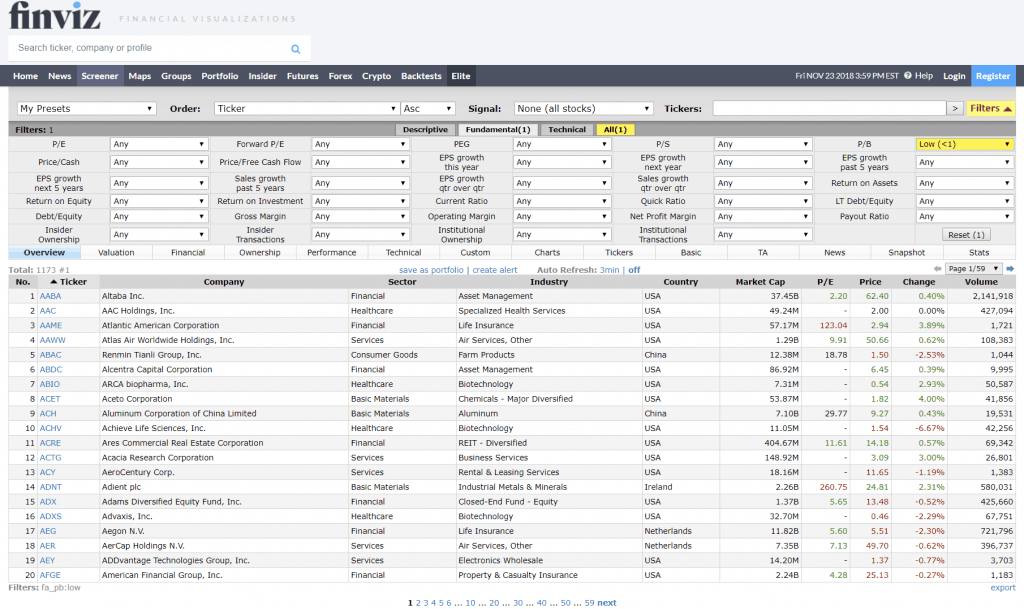
Task: Open the Order dropdown showing Ticker
Action: point(306,108)
